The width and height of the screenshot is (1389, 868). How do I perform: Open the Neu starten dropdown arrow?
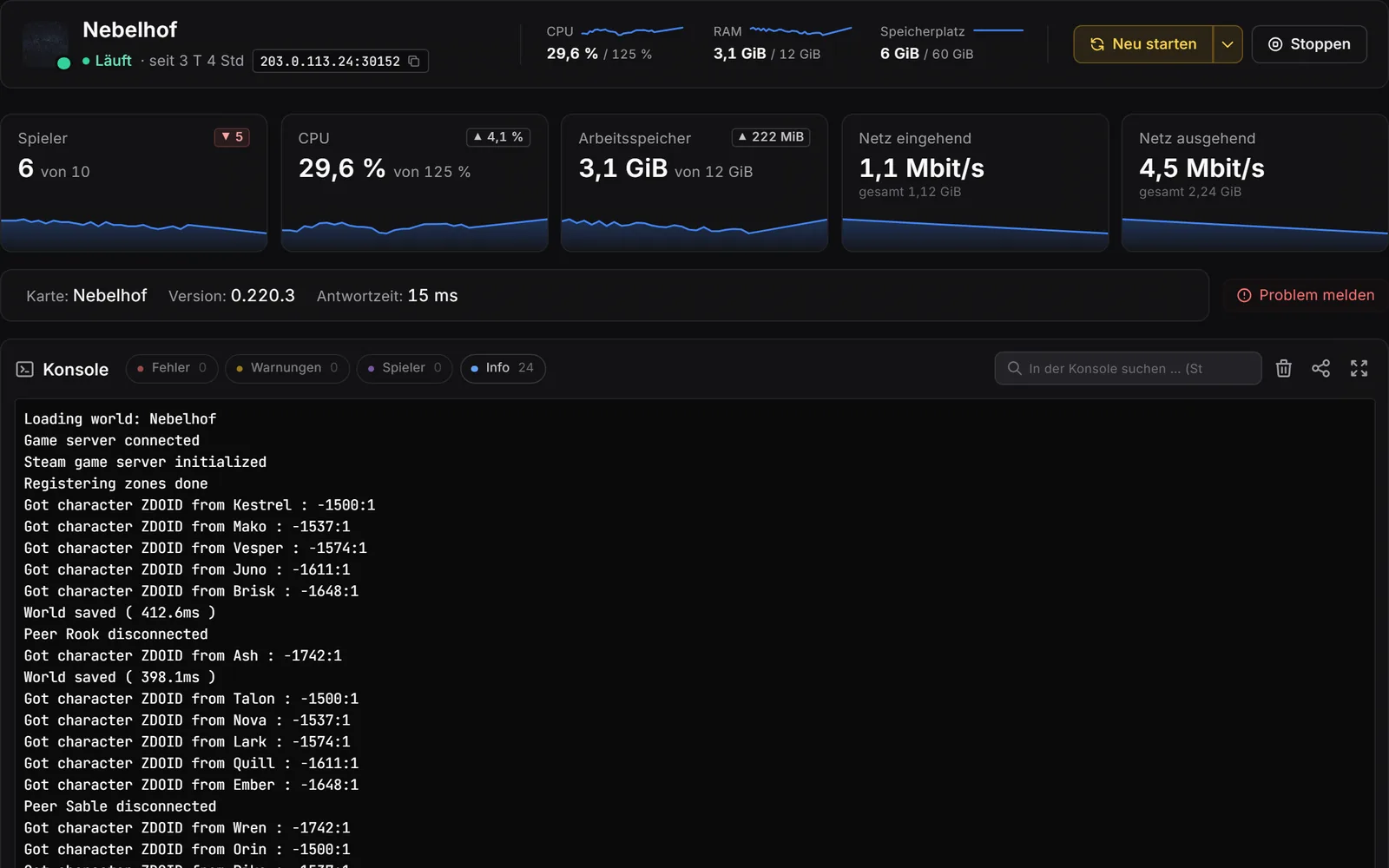point(1228,44)
